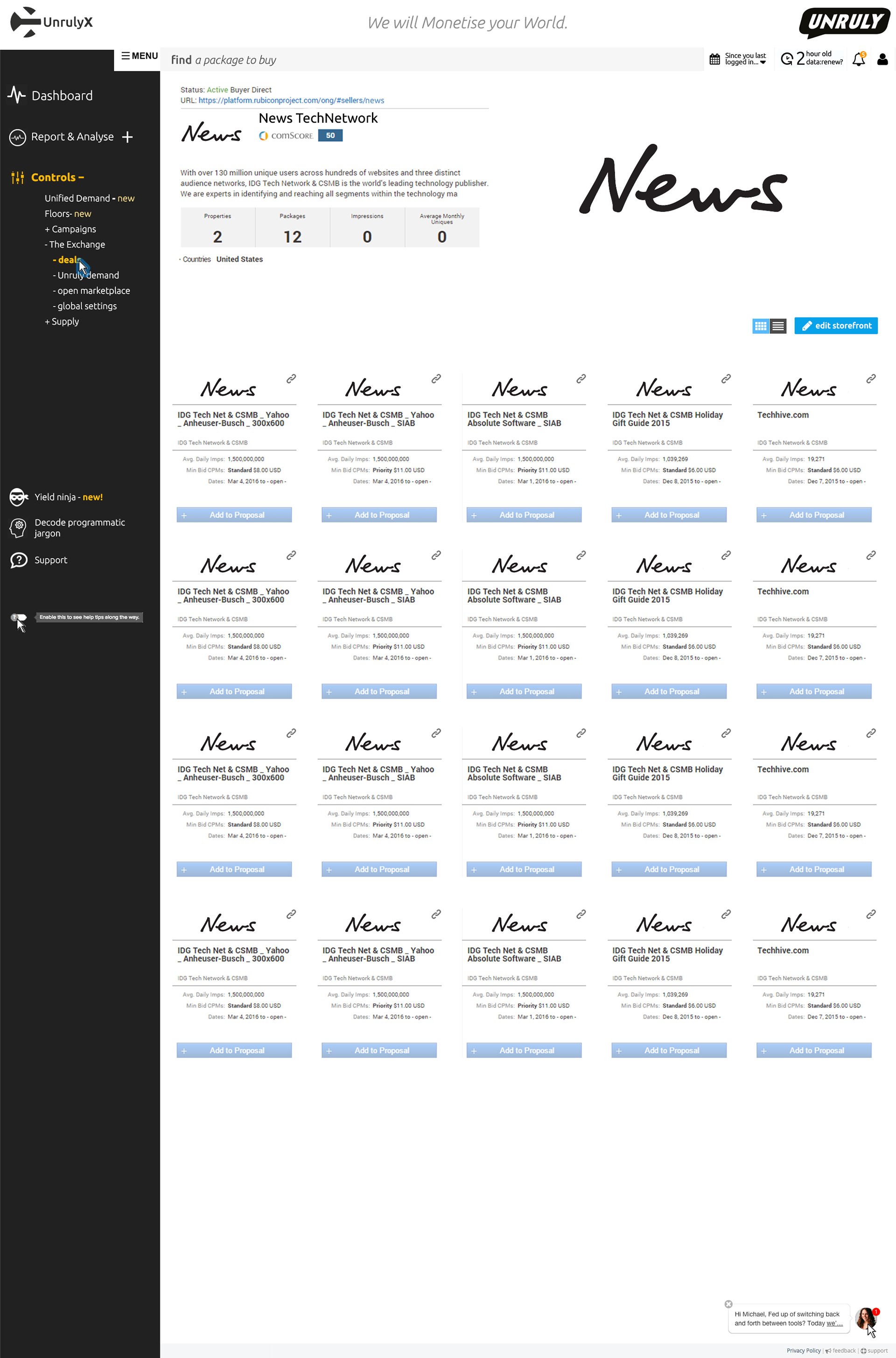Open the MENU hamburger toggle
This screenshot has height=1358, width=896.
pos(140,56)
